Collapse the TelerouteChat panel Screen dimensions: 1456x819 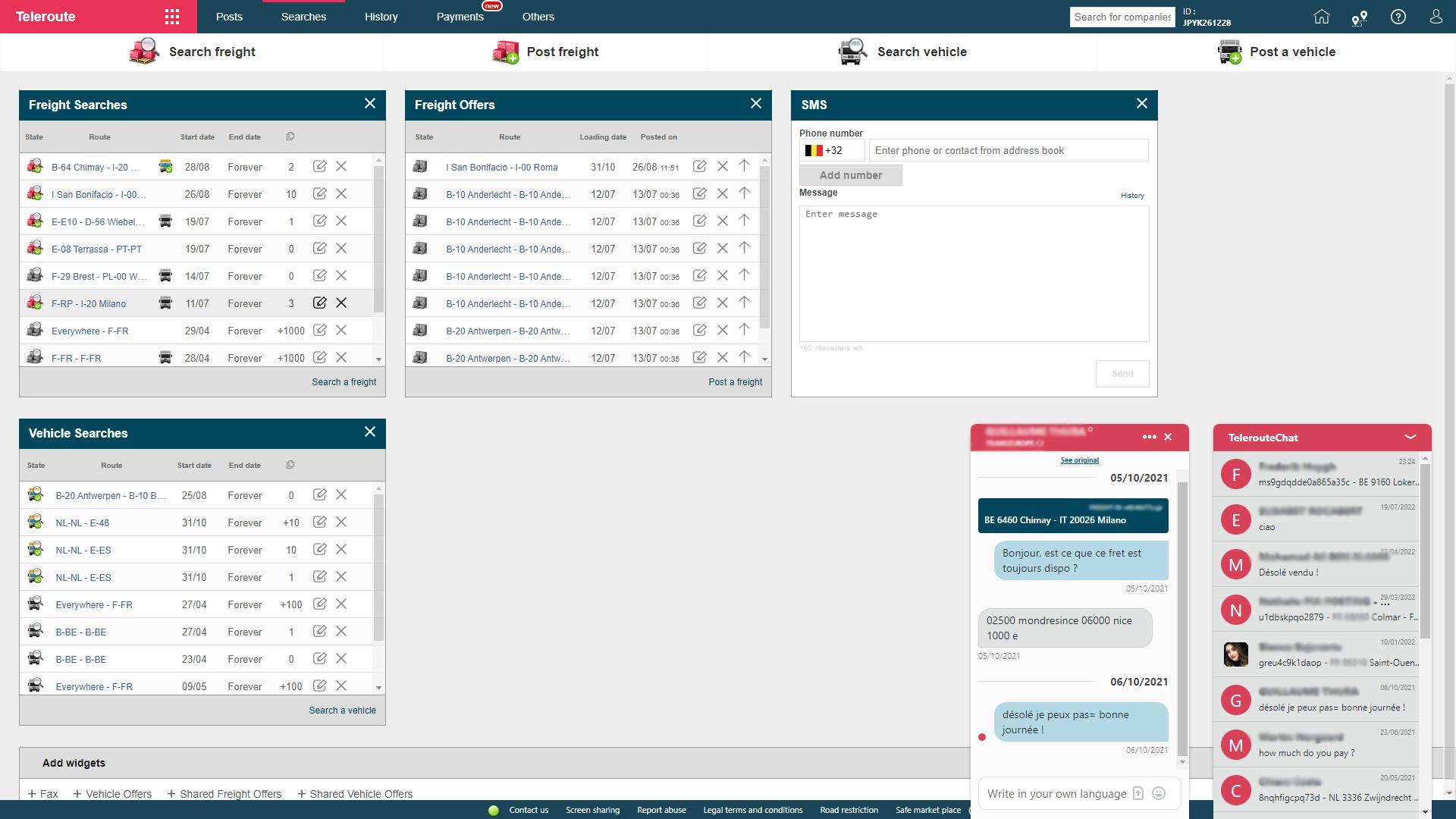pyautogui.click(x=1410, y=437)
